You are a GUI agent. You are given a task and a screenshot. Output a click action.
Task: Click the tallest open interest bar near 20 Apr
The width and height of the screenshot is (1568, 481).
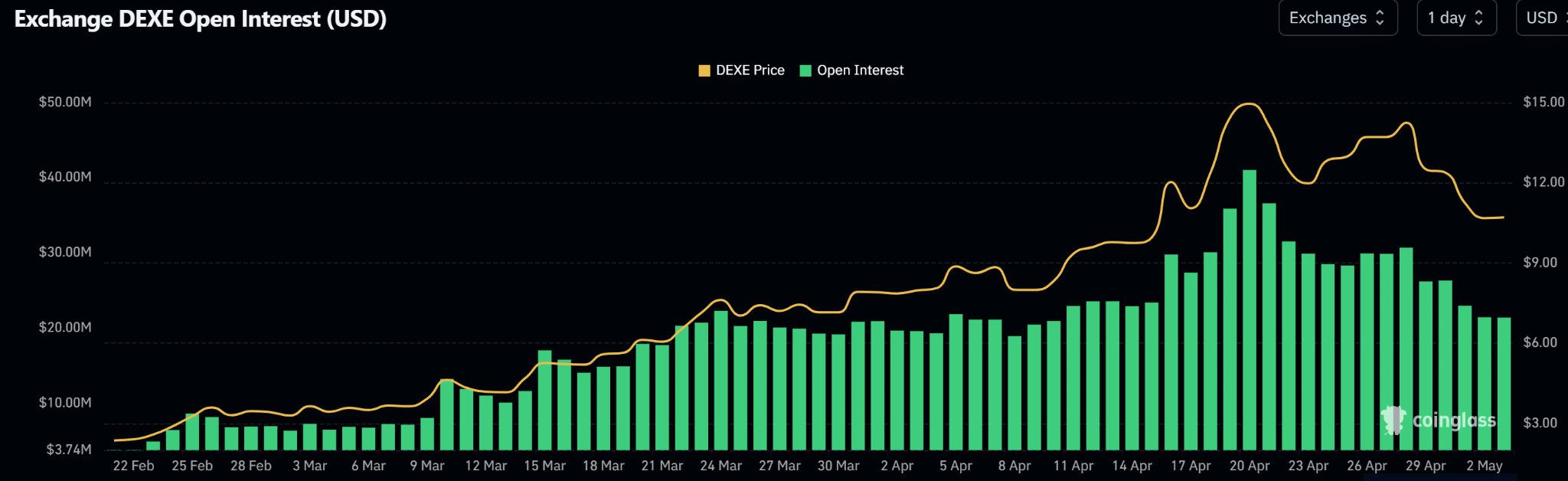(1249, 309)
